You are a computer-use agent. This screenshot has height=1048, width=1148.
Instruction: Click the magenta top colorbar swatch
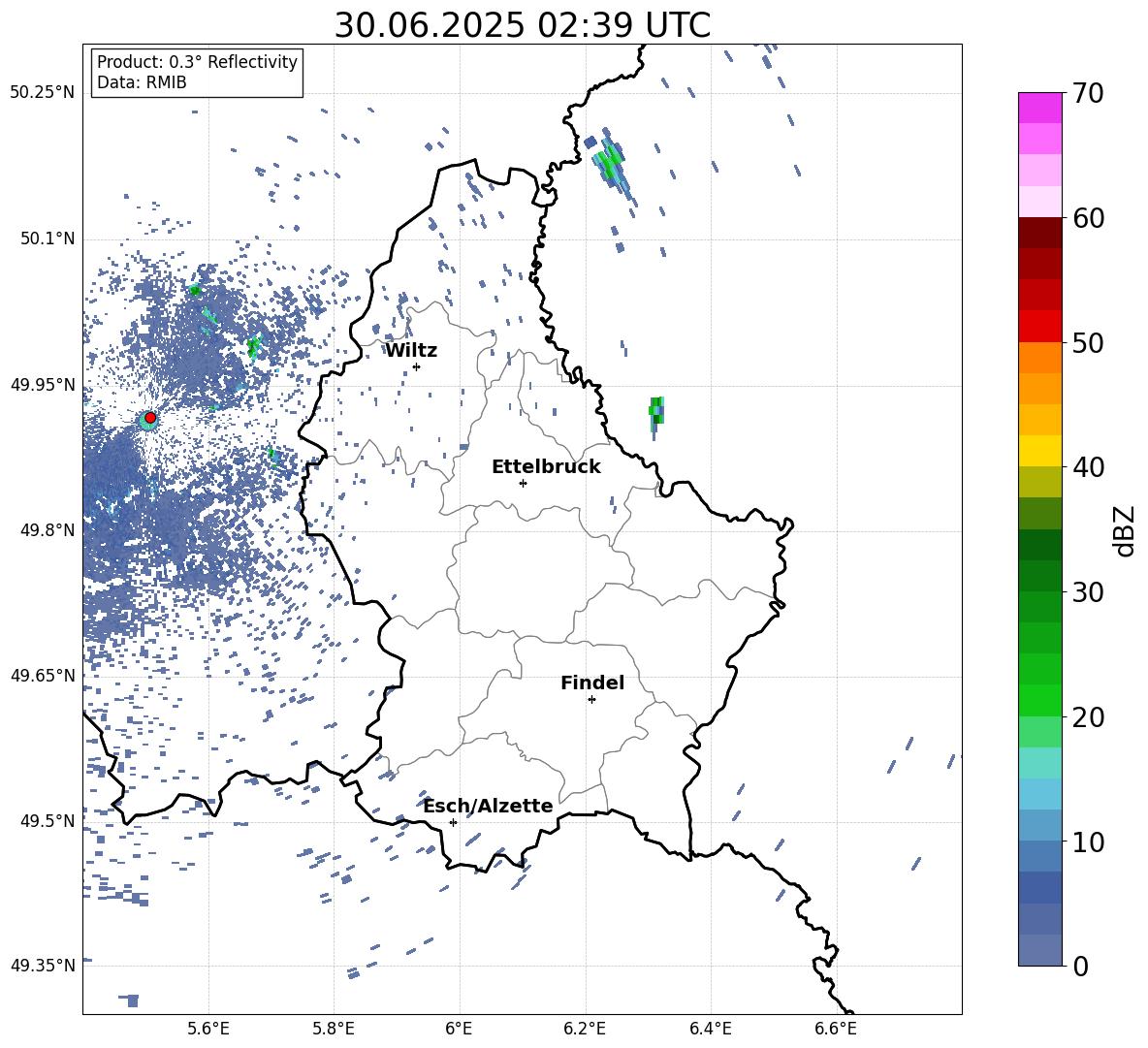(x=1040, y=108)
